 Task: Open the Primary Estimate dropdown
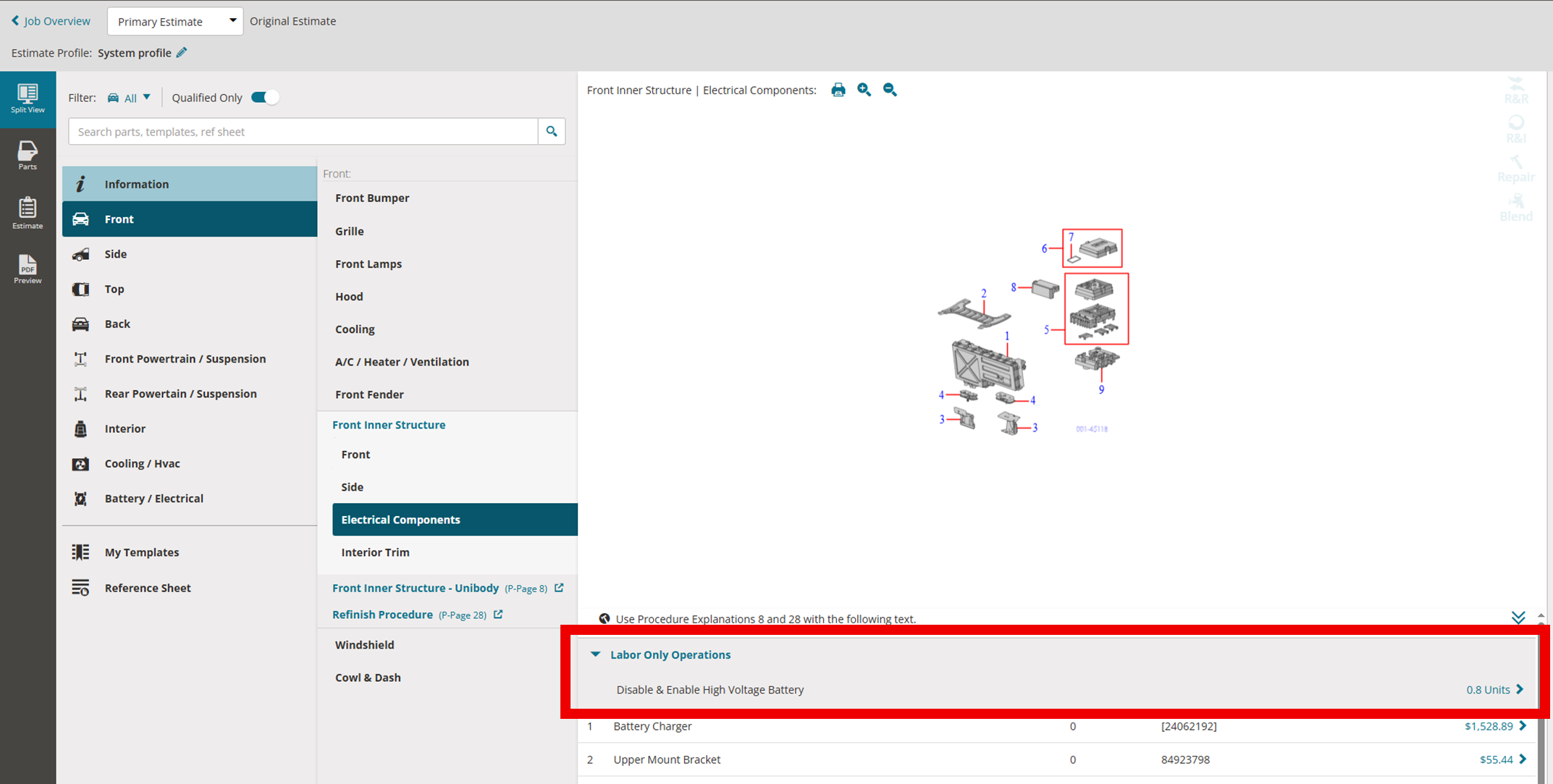174,21
